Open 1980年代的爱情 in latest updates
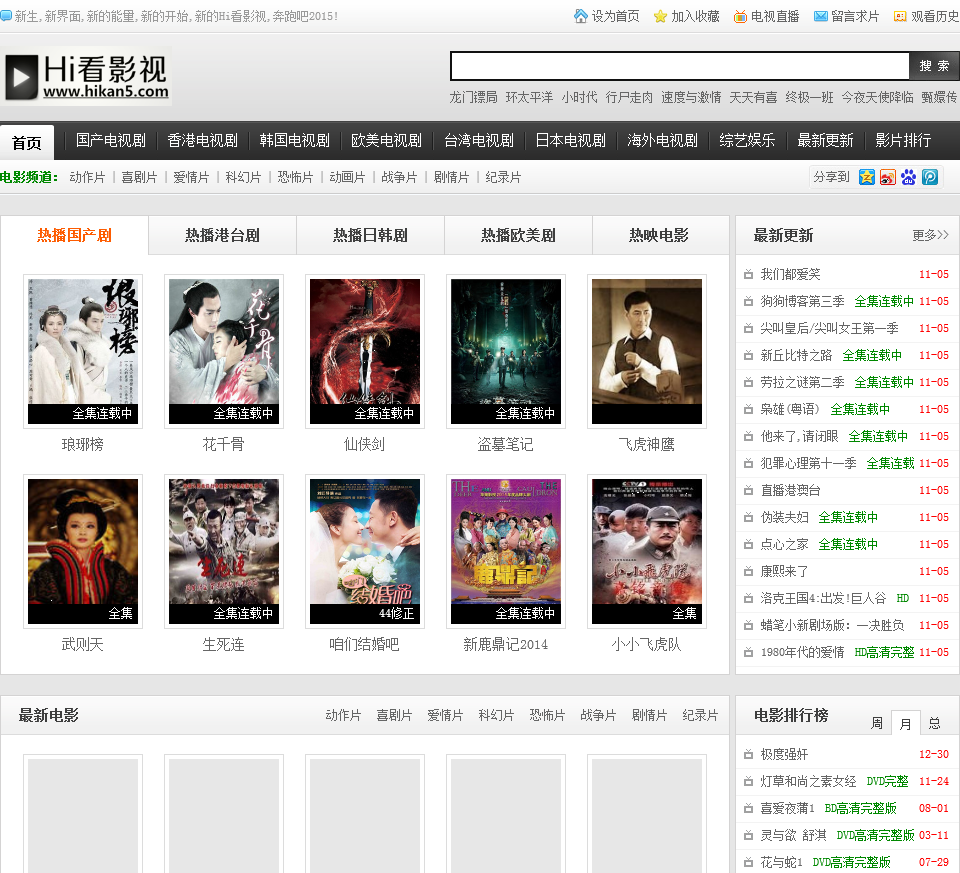 point(802,652)
